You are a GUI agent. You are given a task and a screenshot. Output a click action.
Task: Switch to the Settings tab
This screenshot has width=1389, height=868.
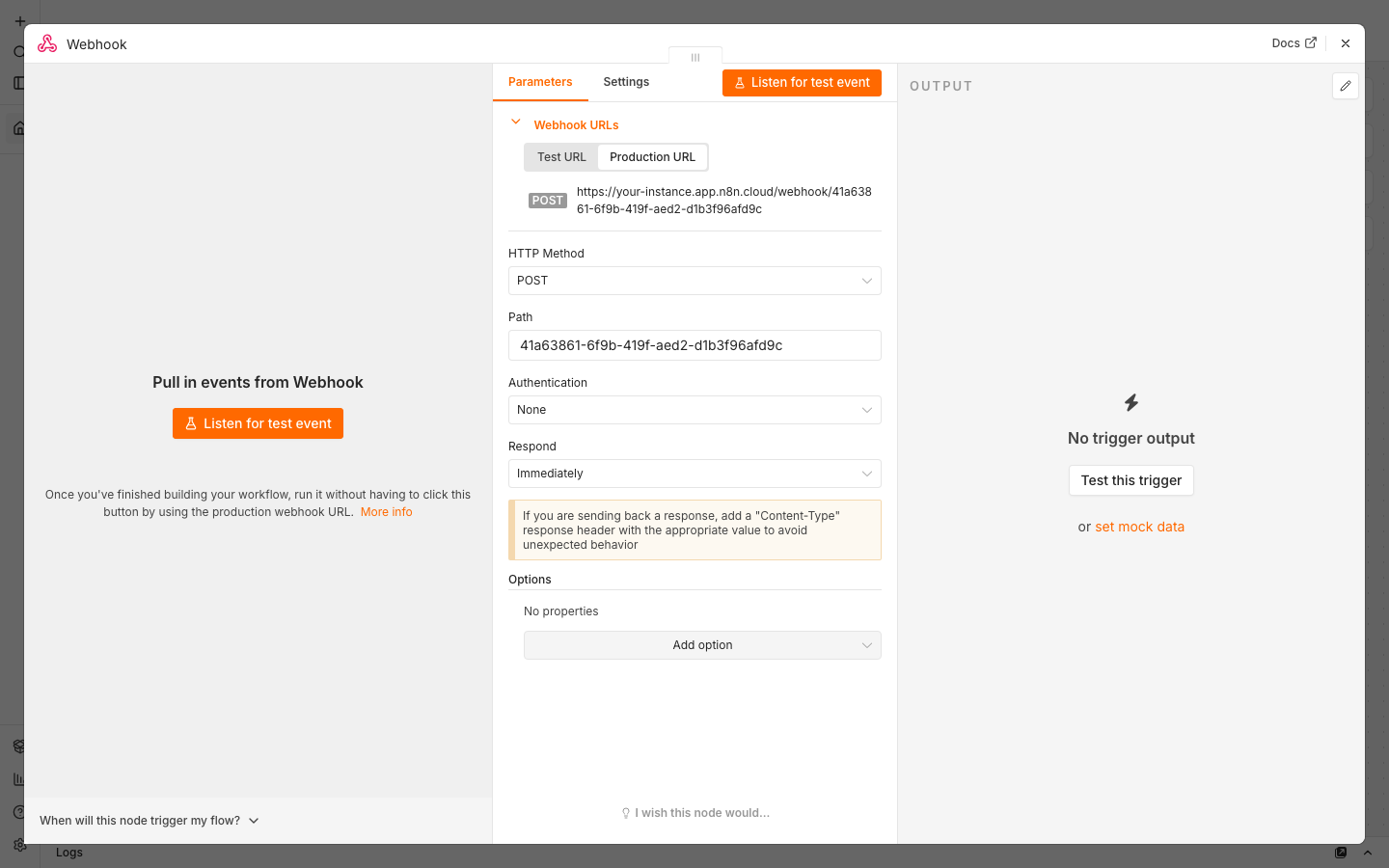pyautogui.click(x=626, y=82)
